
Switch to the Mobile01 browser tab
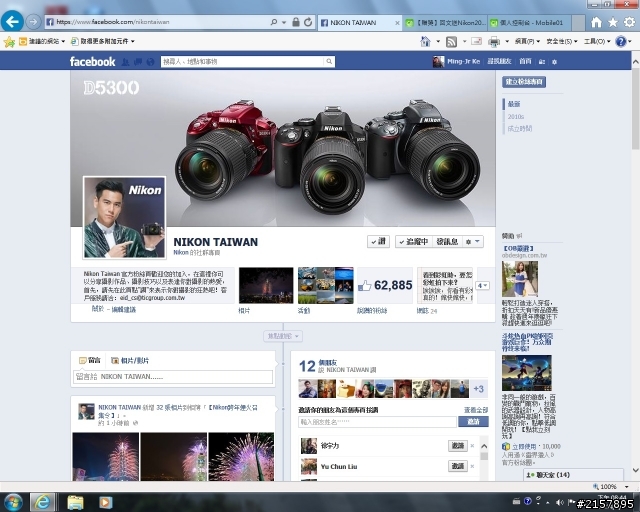(x=530, y=22)
